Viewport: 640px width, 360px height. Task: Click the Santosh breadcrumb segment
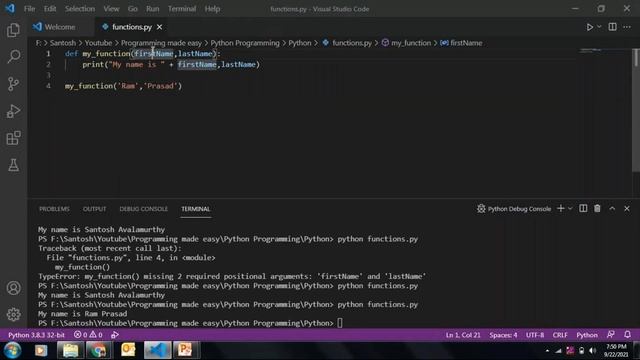point(62,43)
